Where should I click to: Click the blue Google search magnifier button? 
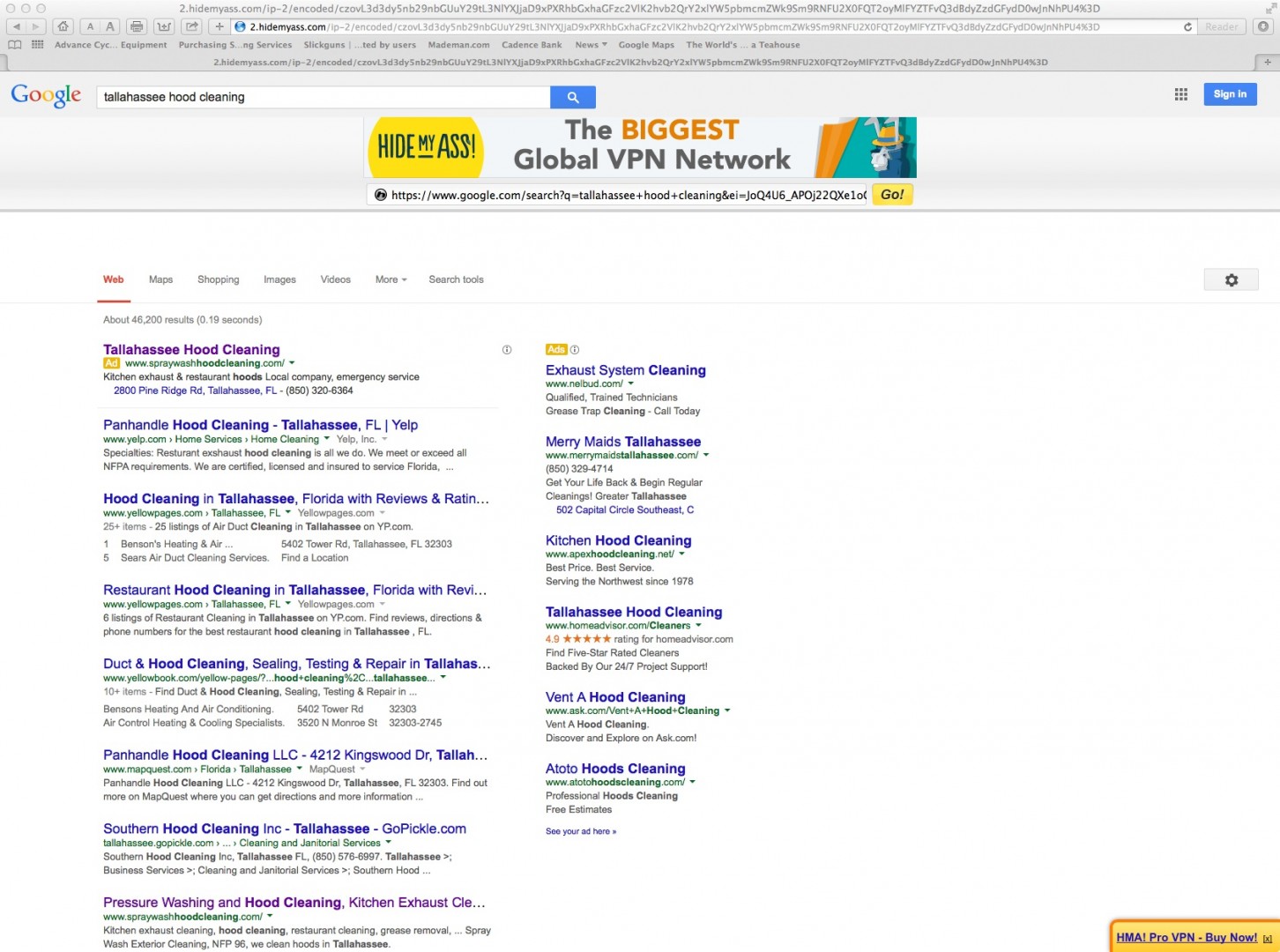572,97
